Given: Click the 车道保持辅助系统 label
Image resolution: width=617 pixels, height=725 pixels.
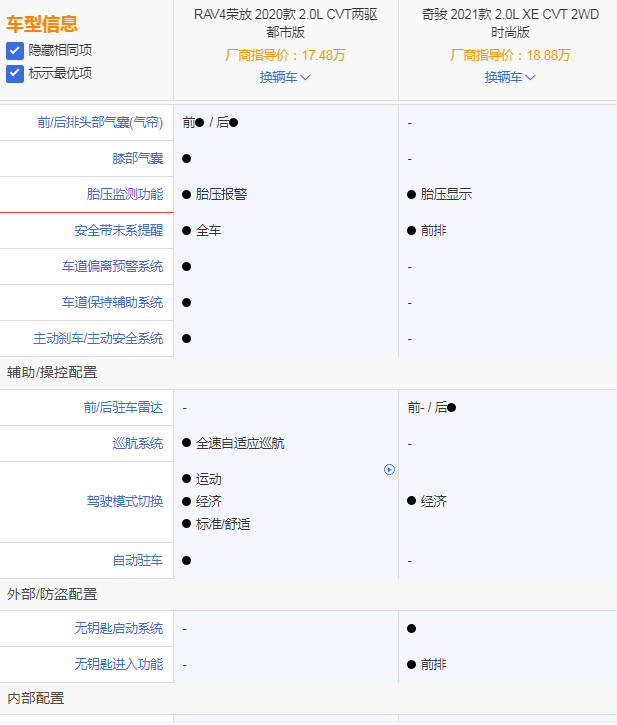Looking at the screenshot, I should (112, 303).
